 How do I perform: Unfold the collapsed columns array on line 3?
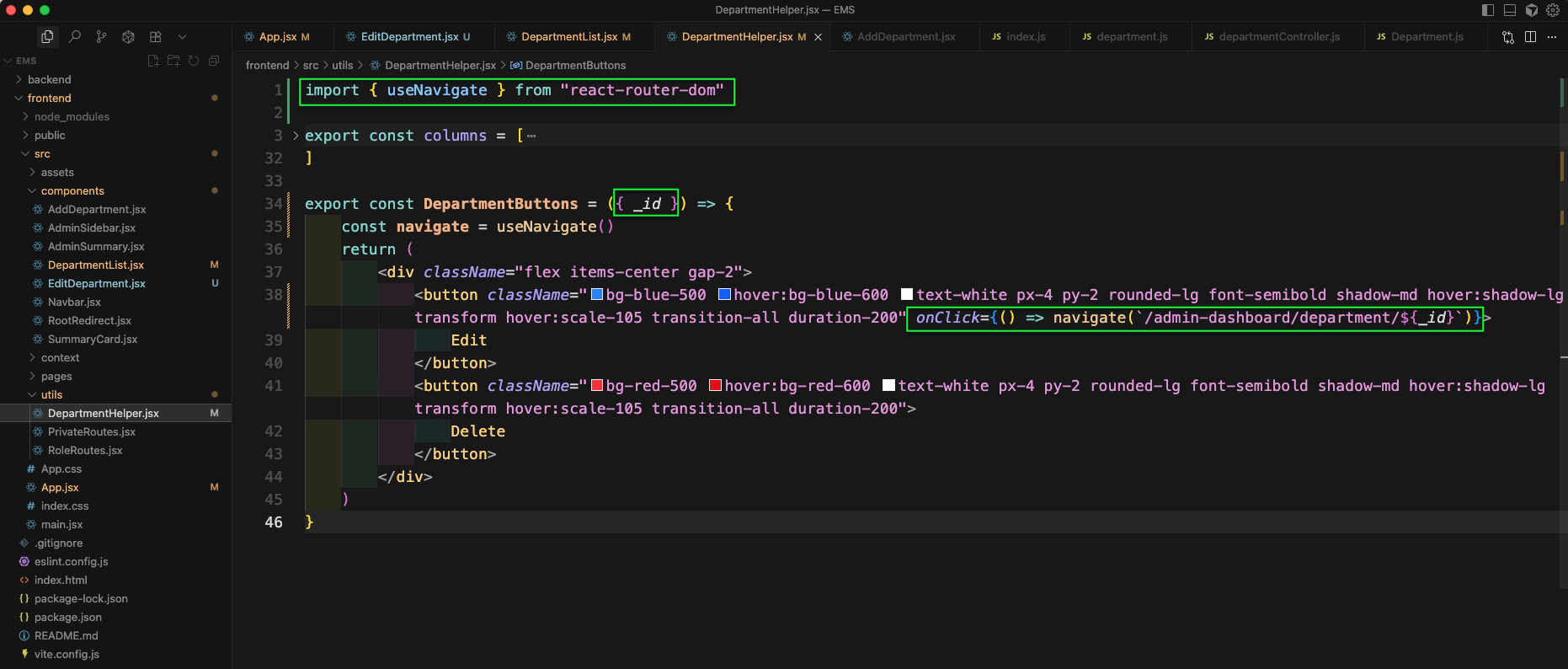[296, 136]
